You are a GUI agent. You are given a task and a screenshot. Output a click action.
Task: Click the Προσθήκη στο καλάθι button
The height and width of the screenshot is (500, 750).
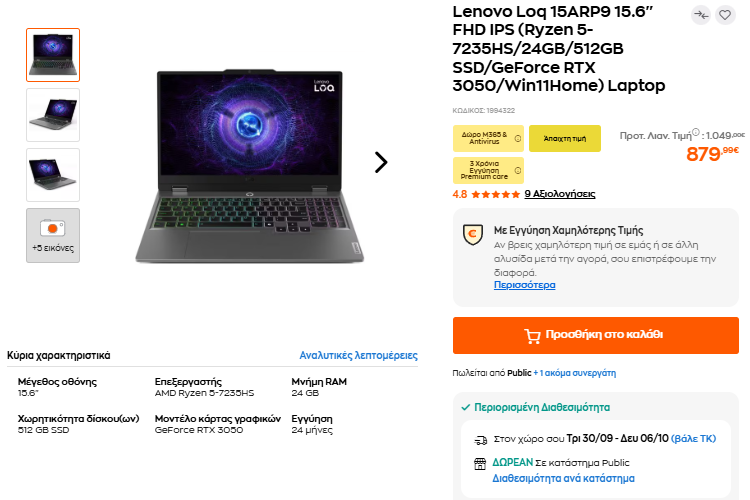click(x=595, y=335)
